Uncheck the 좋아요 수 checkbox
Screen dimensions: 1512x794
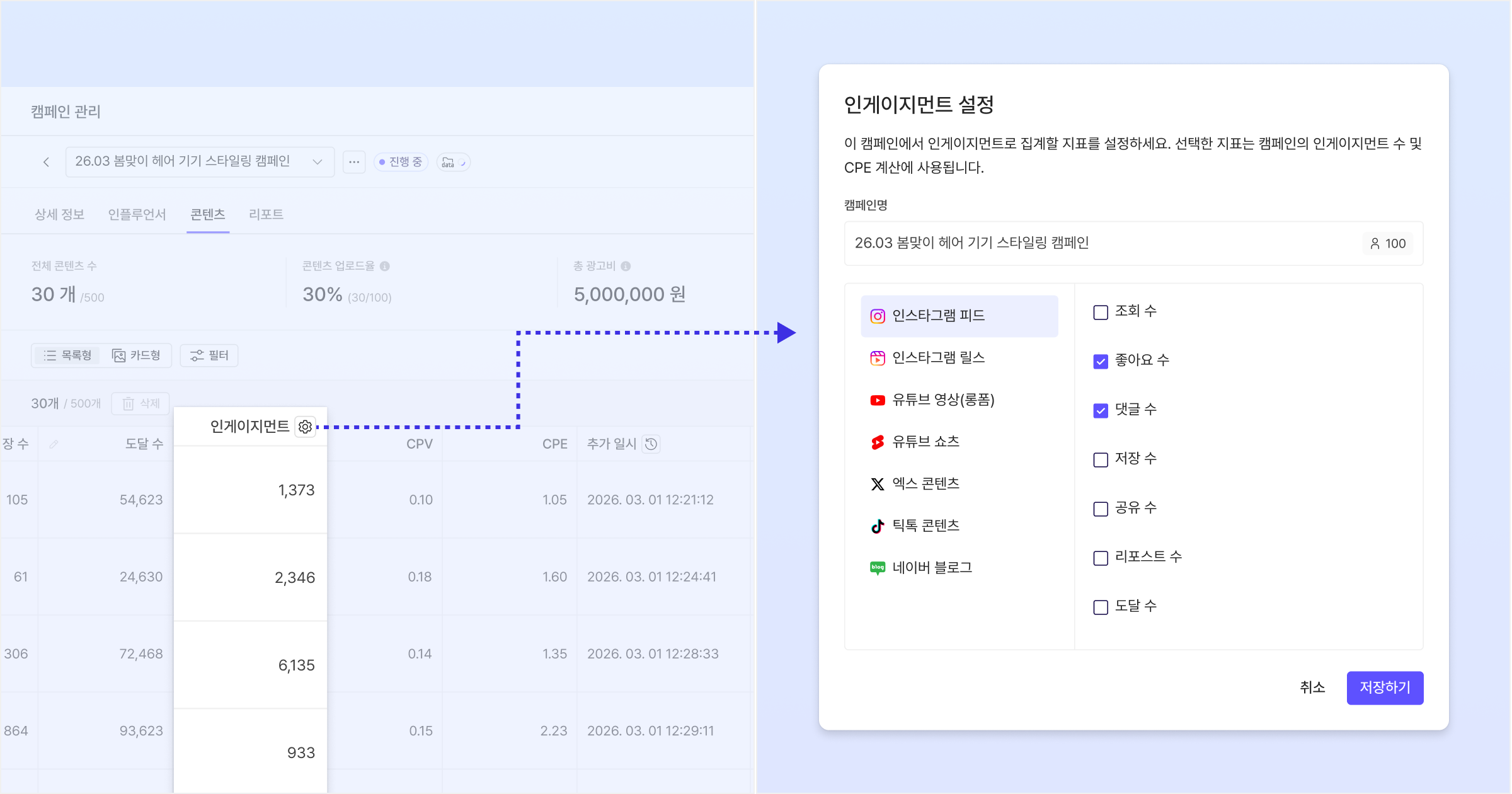coord(1101,361)
